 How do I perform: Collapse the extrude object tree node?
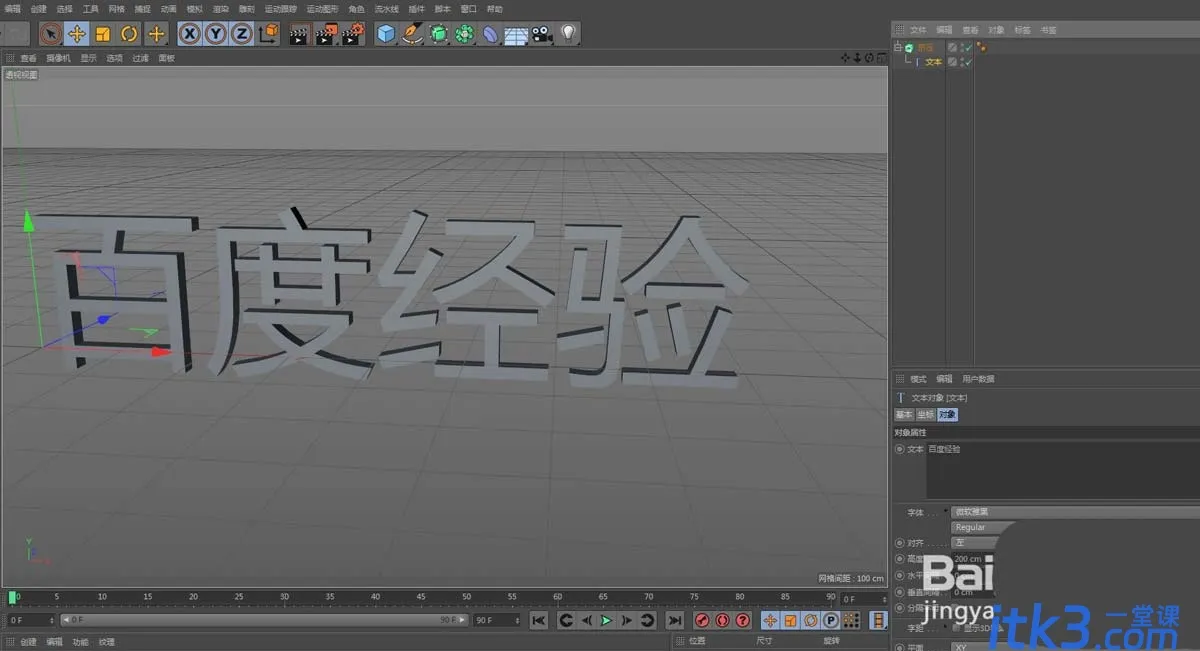point(898,47)
